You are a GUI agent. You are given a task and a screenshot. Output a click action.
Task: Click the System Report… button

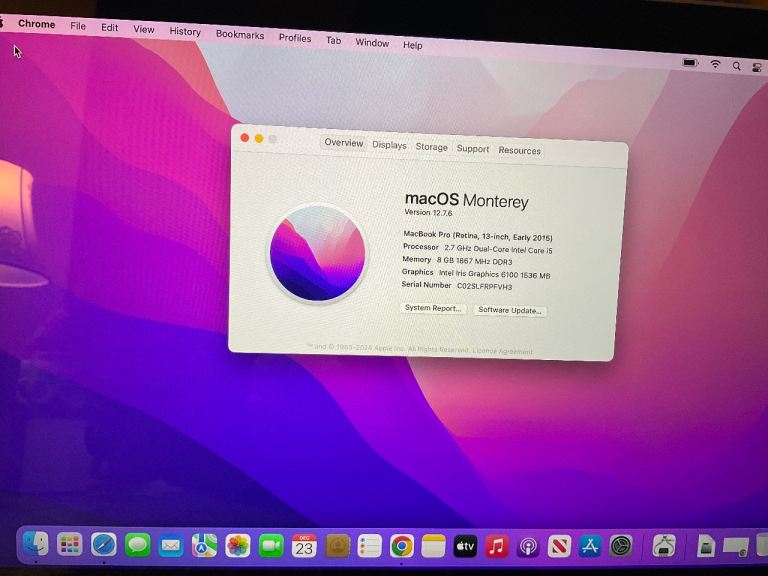(x=433, y=308)
